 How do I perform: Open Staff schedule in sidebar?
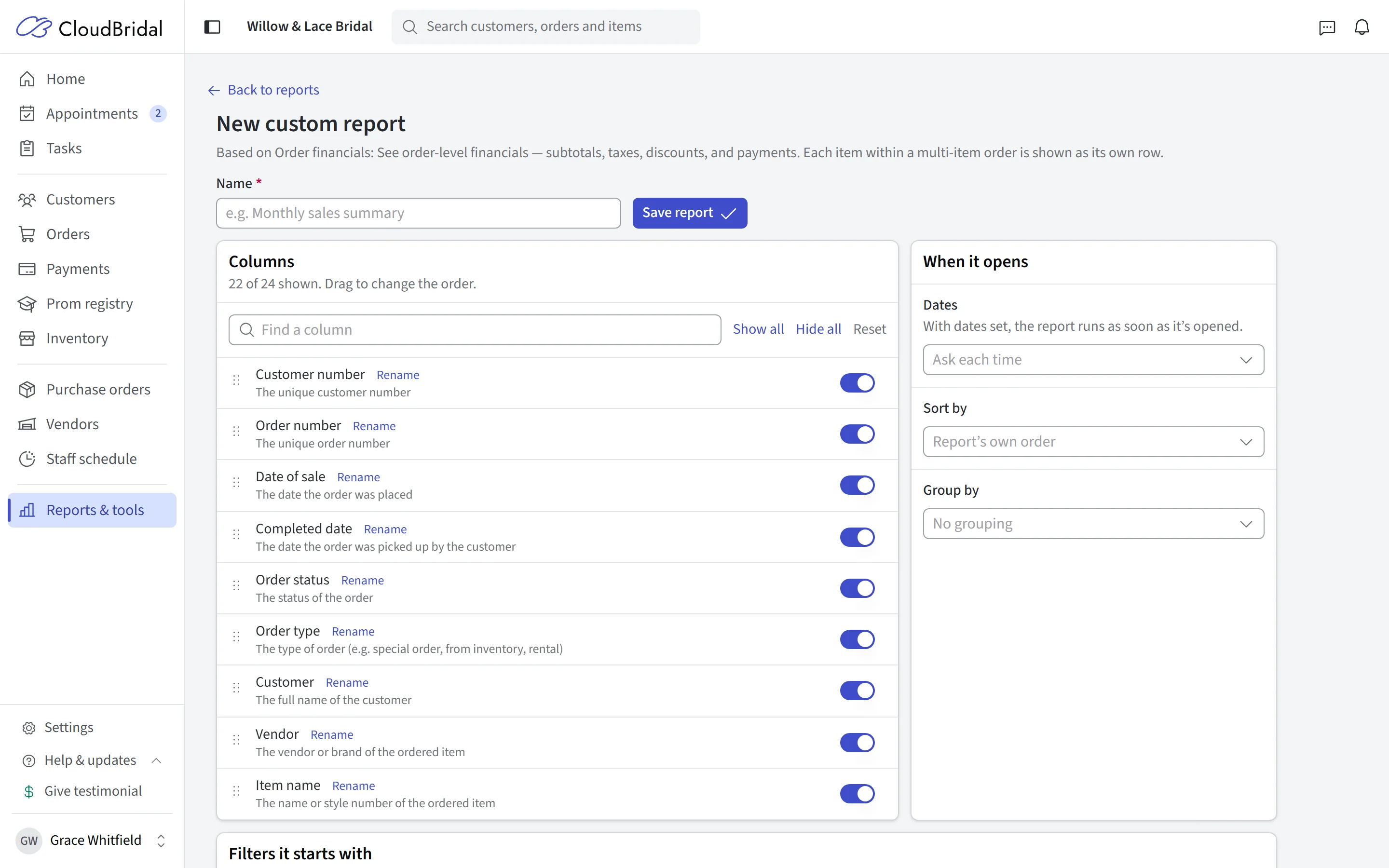pos(92,459)
